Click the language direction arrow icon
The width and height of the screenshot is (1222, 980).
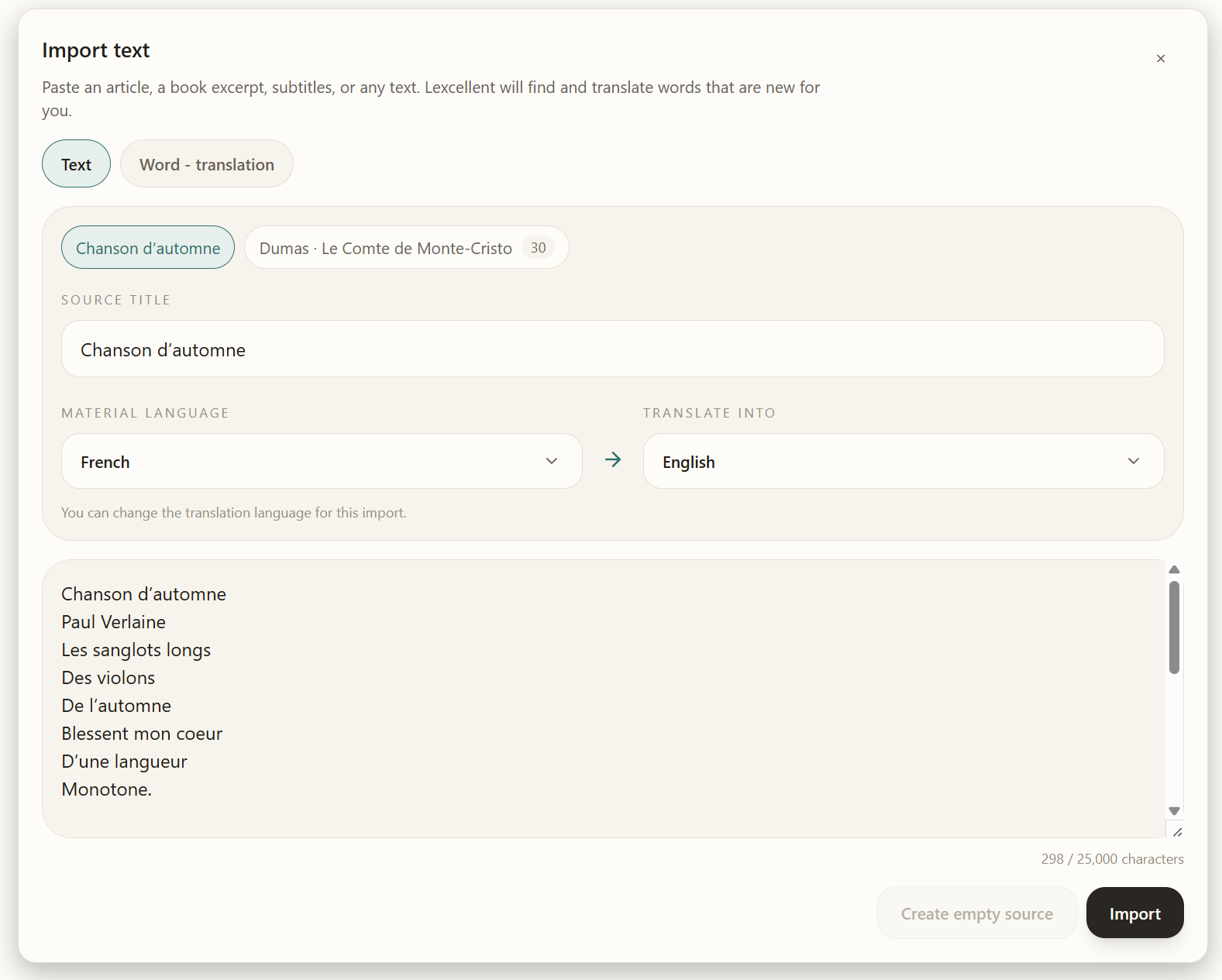(613, 460)
